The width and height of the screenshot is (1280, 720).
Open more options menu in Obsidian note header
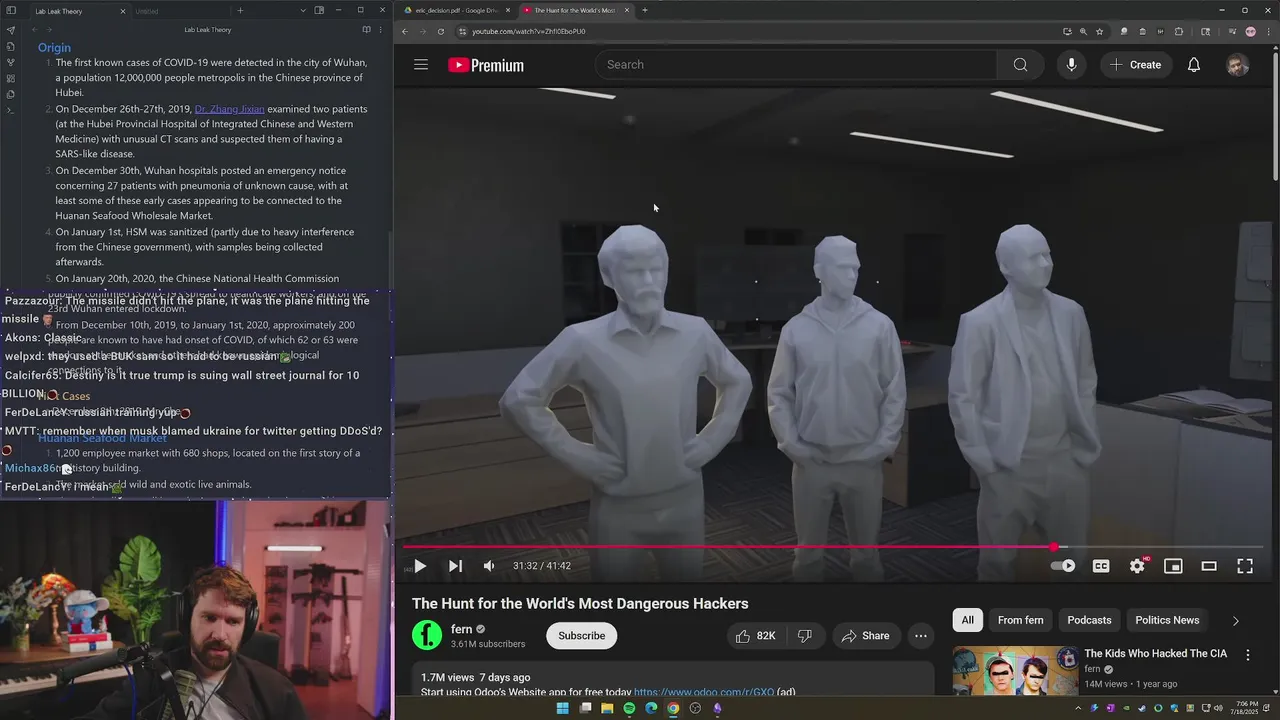381,30
